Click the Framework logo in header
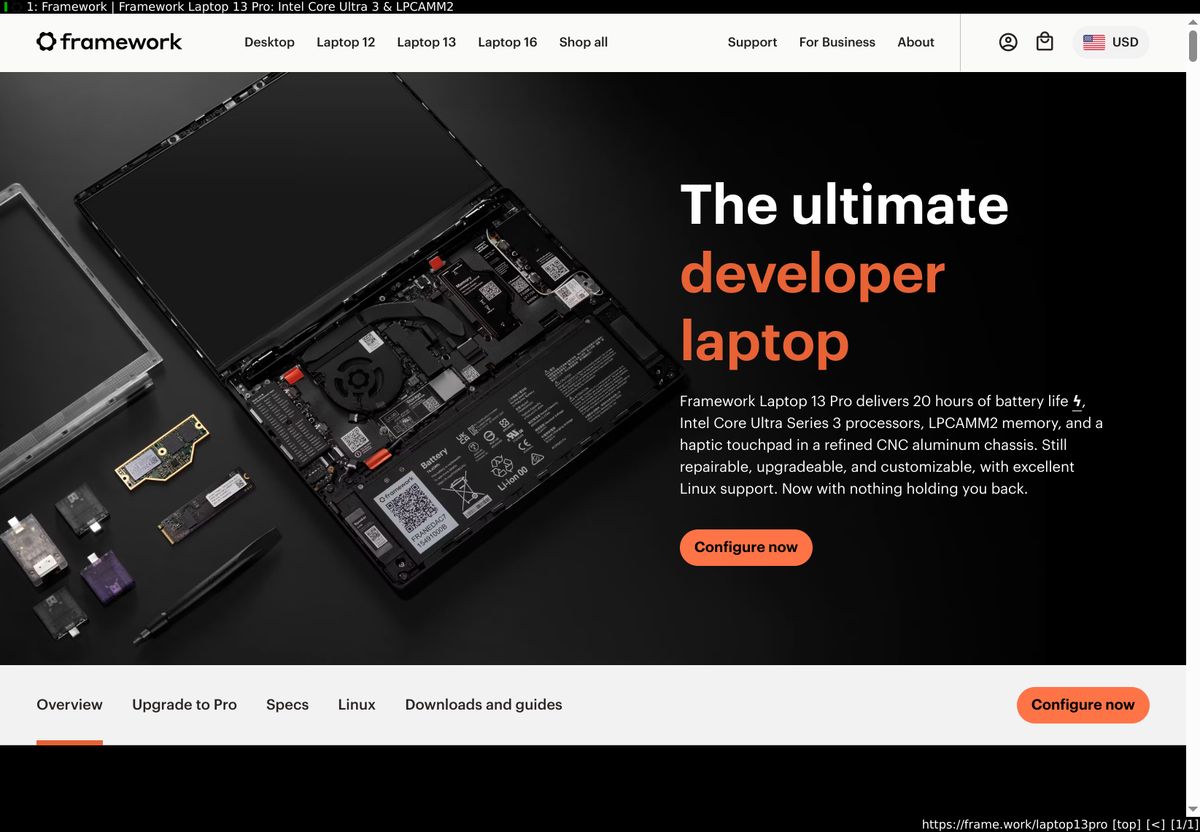 (x=109, y=42)
